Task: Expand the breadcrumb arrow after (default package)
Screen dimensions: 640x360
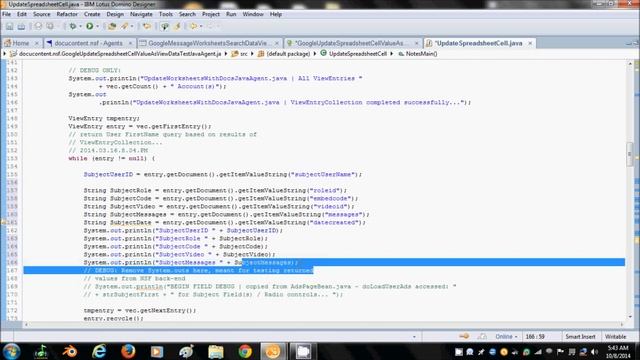Action: (x=315, y=54)
